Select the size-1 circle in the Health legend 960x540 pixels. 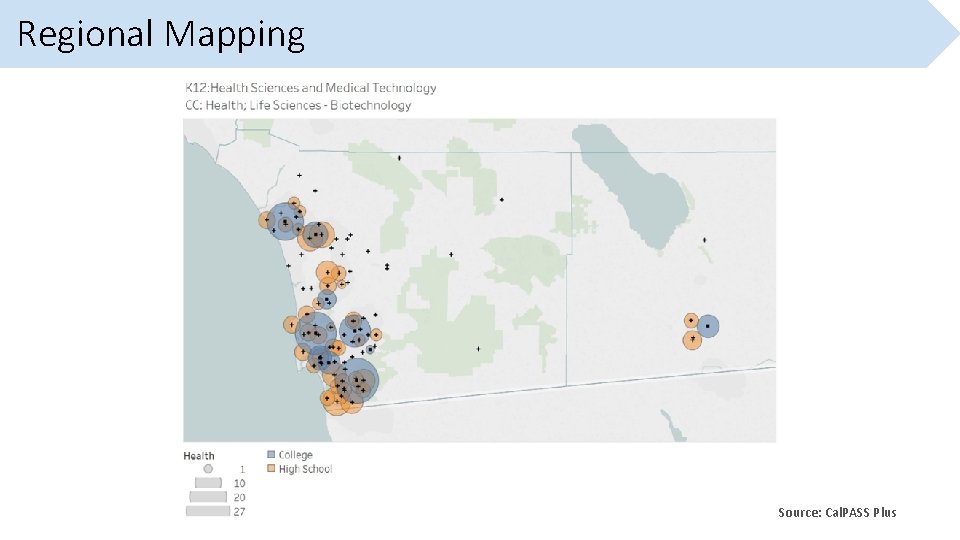pos(208,468)
